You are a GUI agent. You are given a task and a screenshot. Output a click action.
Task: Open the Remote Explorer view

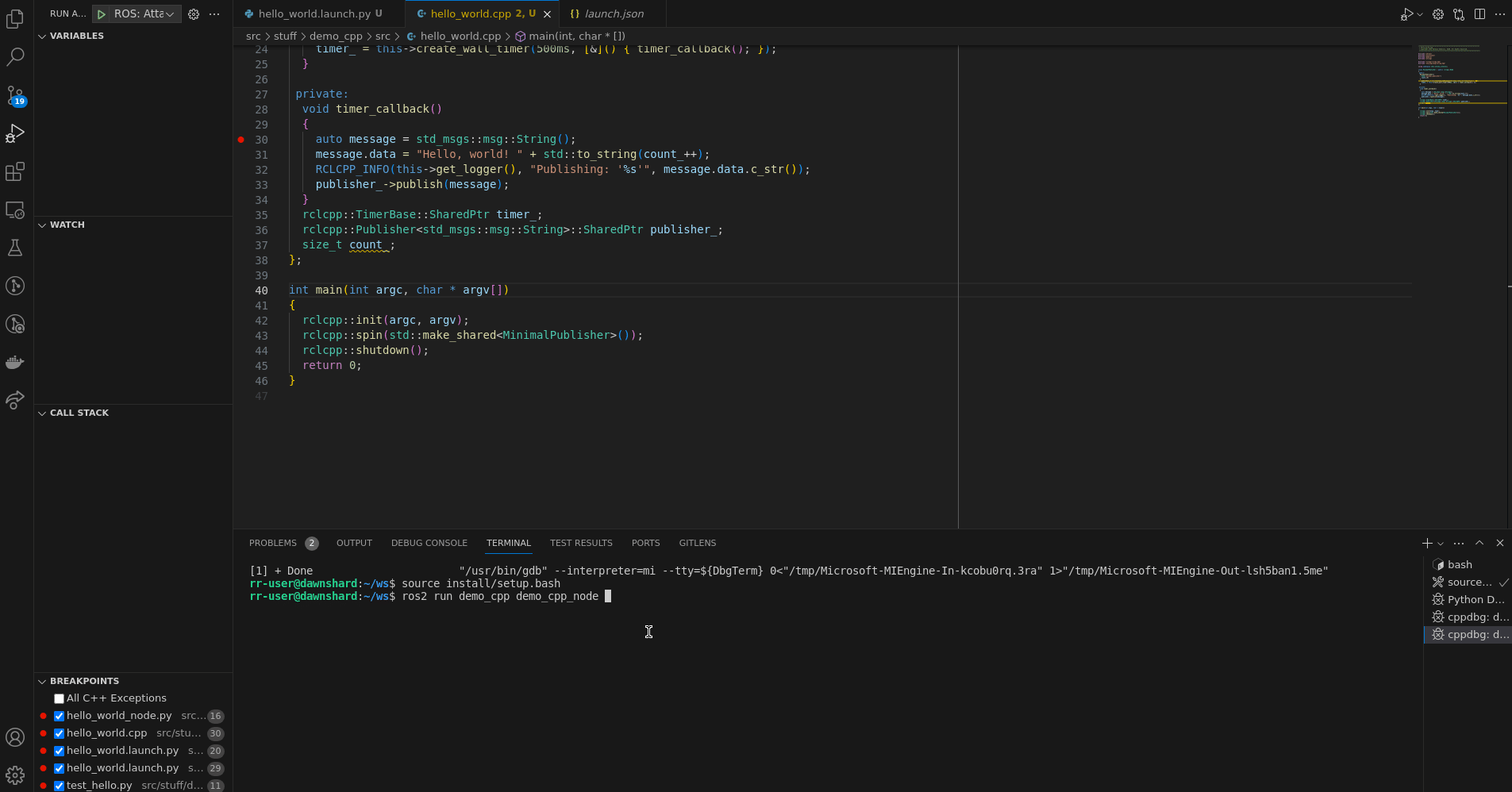pyautogui.click(x=15, y=210)
